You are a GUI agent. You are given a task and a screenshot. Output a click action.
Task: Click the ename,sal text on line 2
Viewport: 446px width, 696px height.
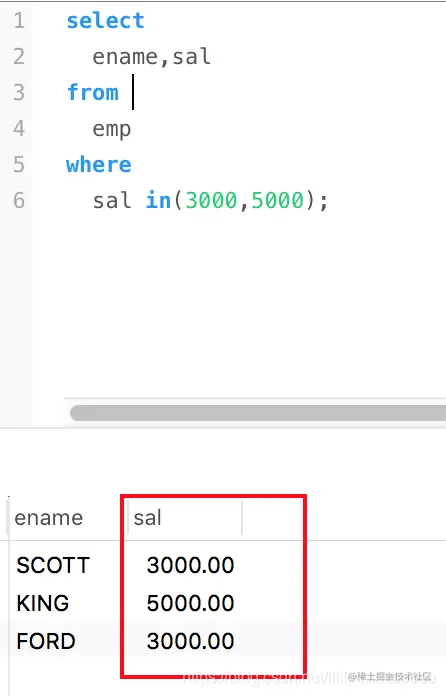pos(151,57)
